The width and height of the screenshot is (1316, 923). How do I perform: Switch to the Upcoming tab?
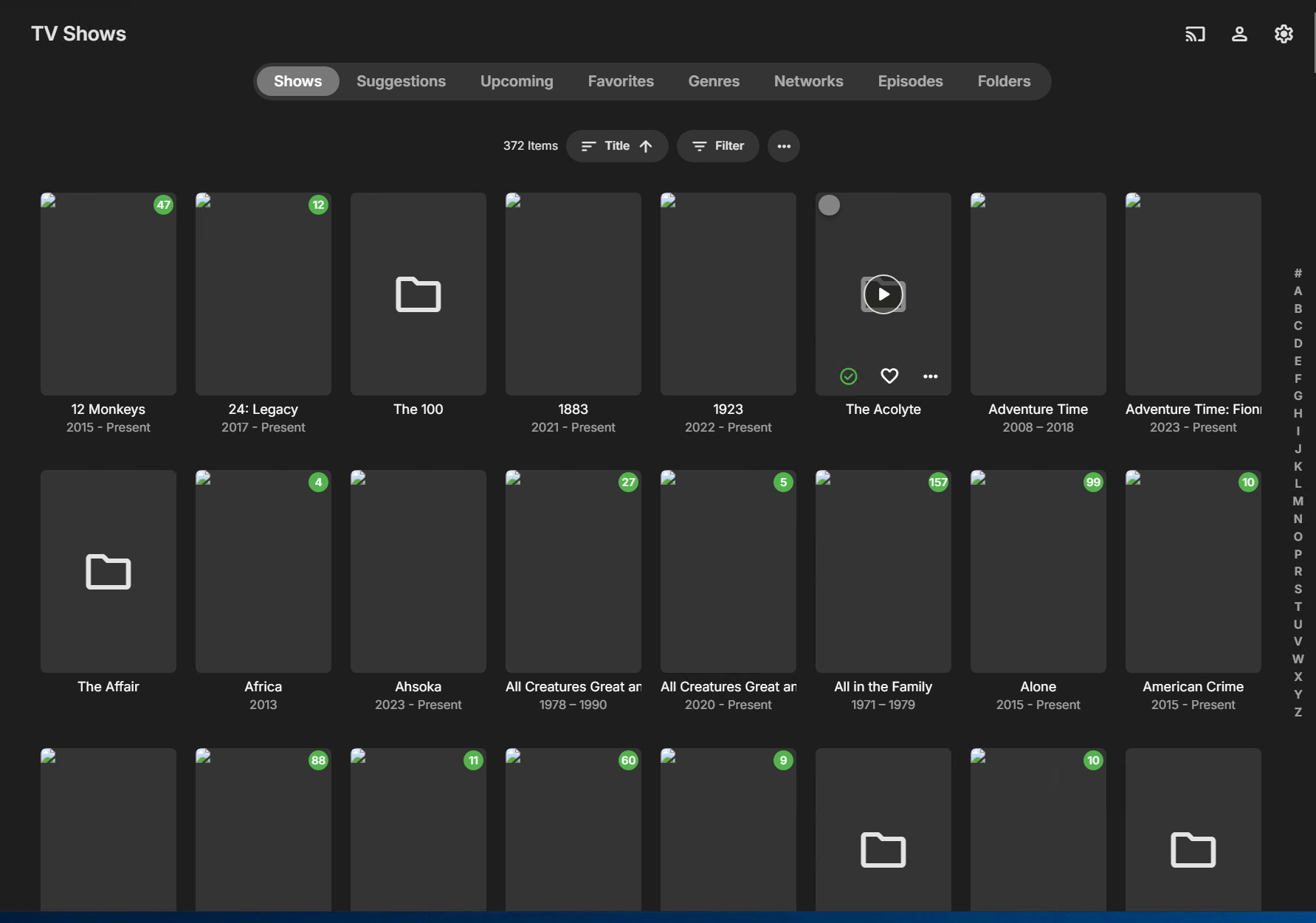coord(517,81)
